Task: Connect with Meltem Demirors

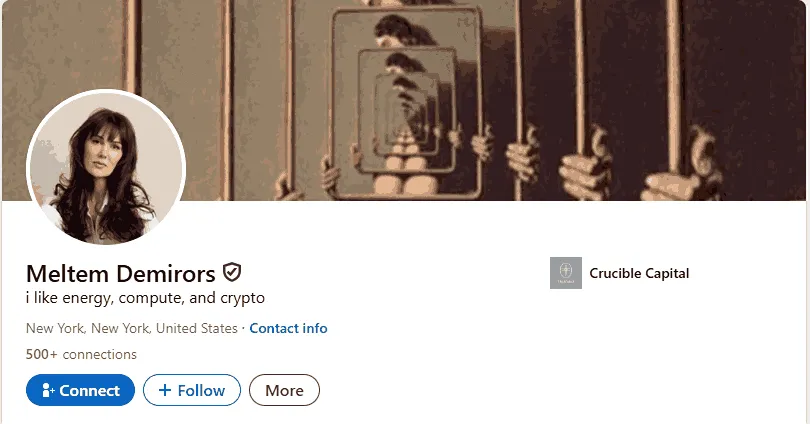Action: click(81, 390)
